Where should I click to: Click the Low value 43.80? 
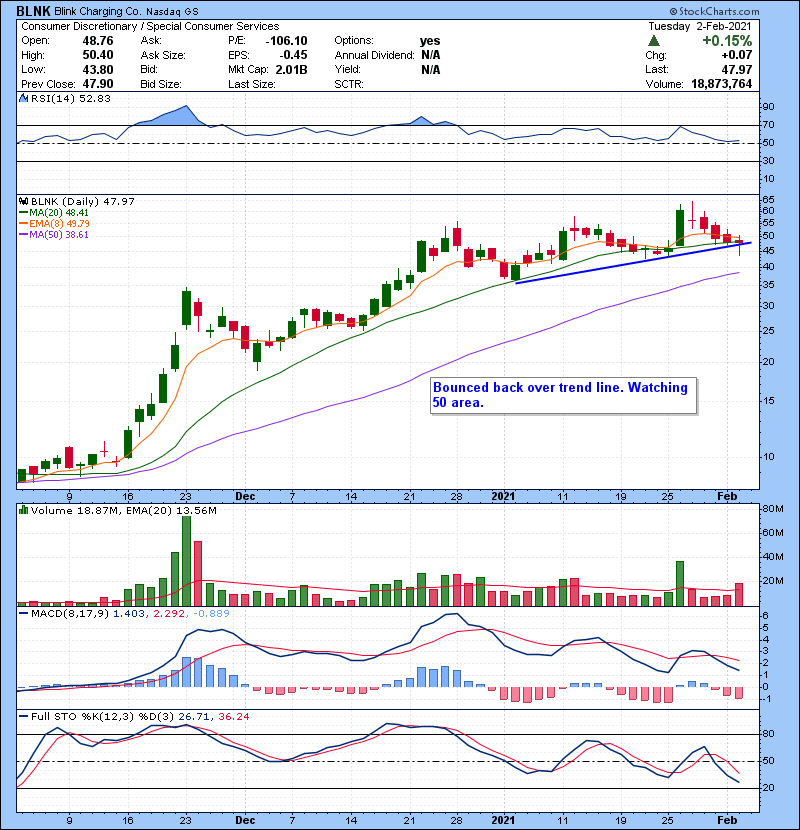pos(97,69)
